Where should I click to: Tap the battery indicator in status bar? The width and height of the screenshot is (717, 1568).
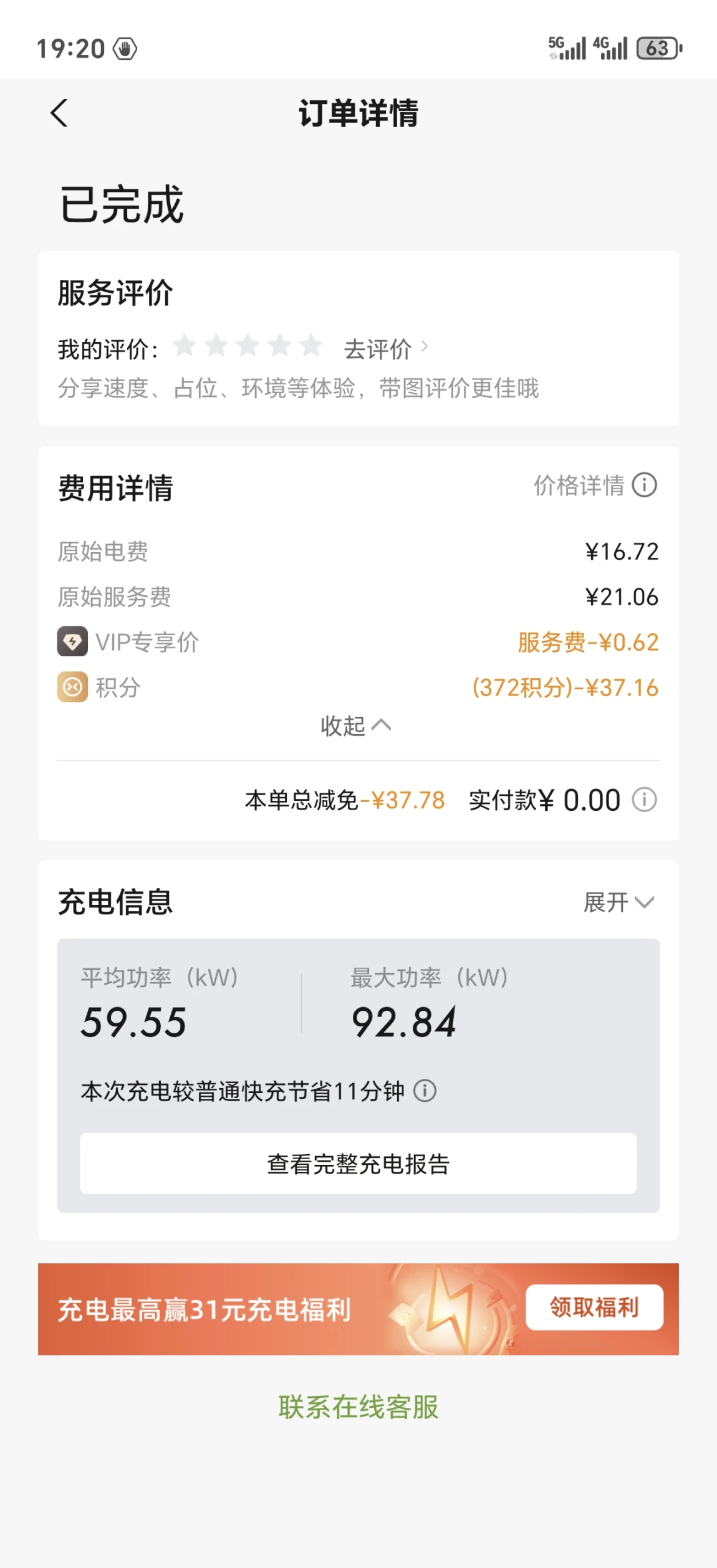pos(658,49)
